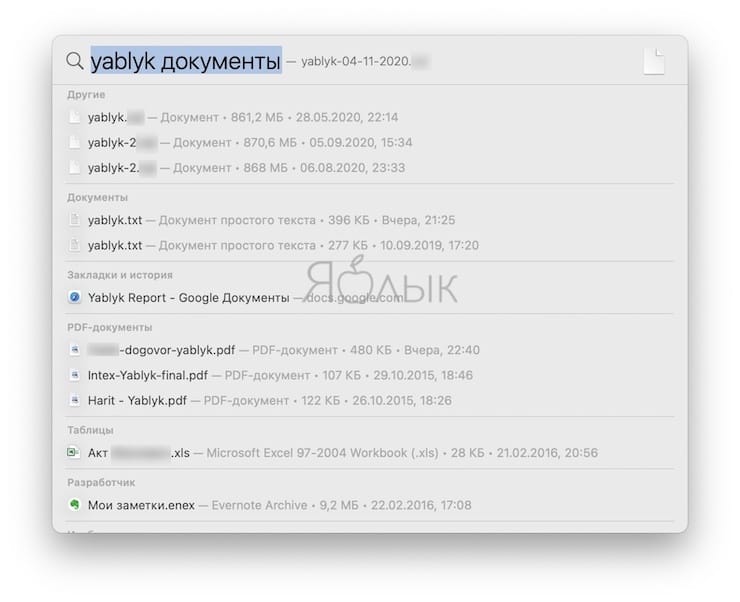
Task: Click Evernote icon of Мои заметки.enex
Action: (75, 505)
